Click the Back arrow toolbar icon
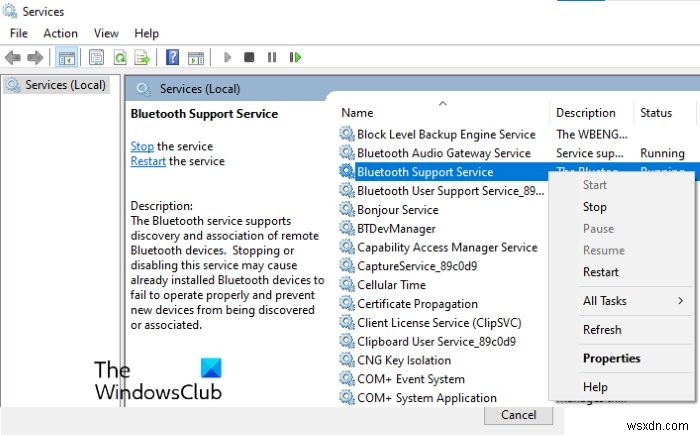Screen dimensions: 700x436 point(12,58)
